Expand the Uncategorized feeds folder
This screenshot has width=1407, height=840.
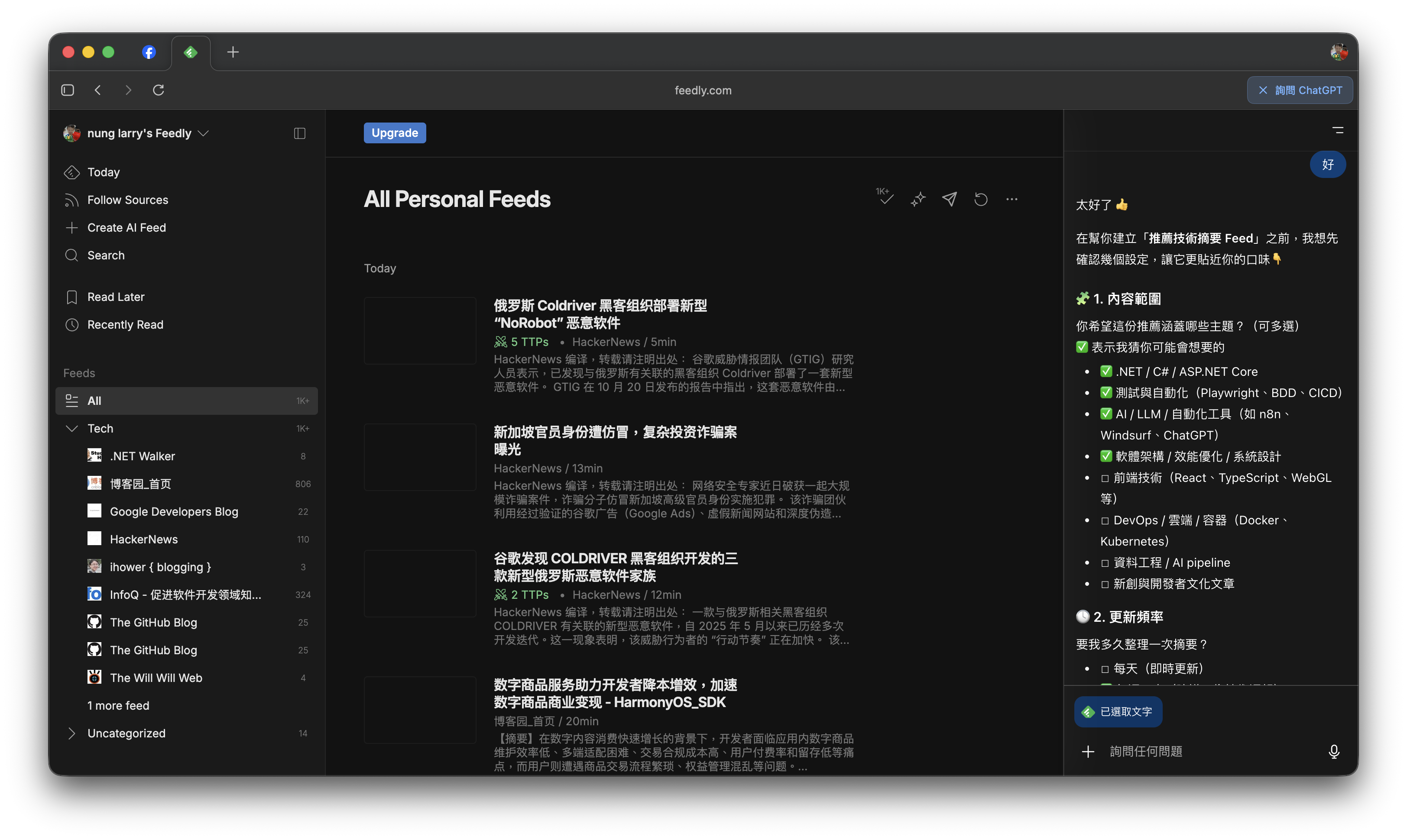coord(72,733)
